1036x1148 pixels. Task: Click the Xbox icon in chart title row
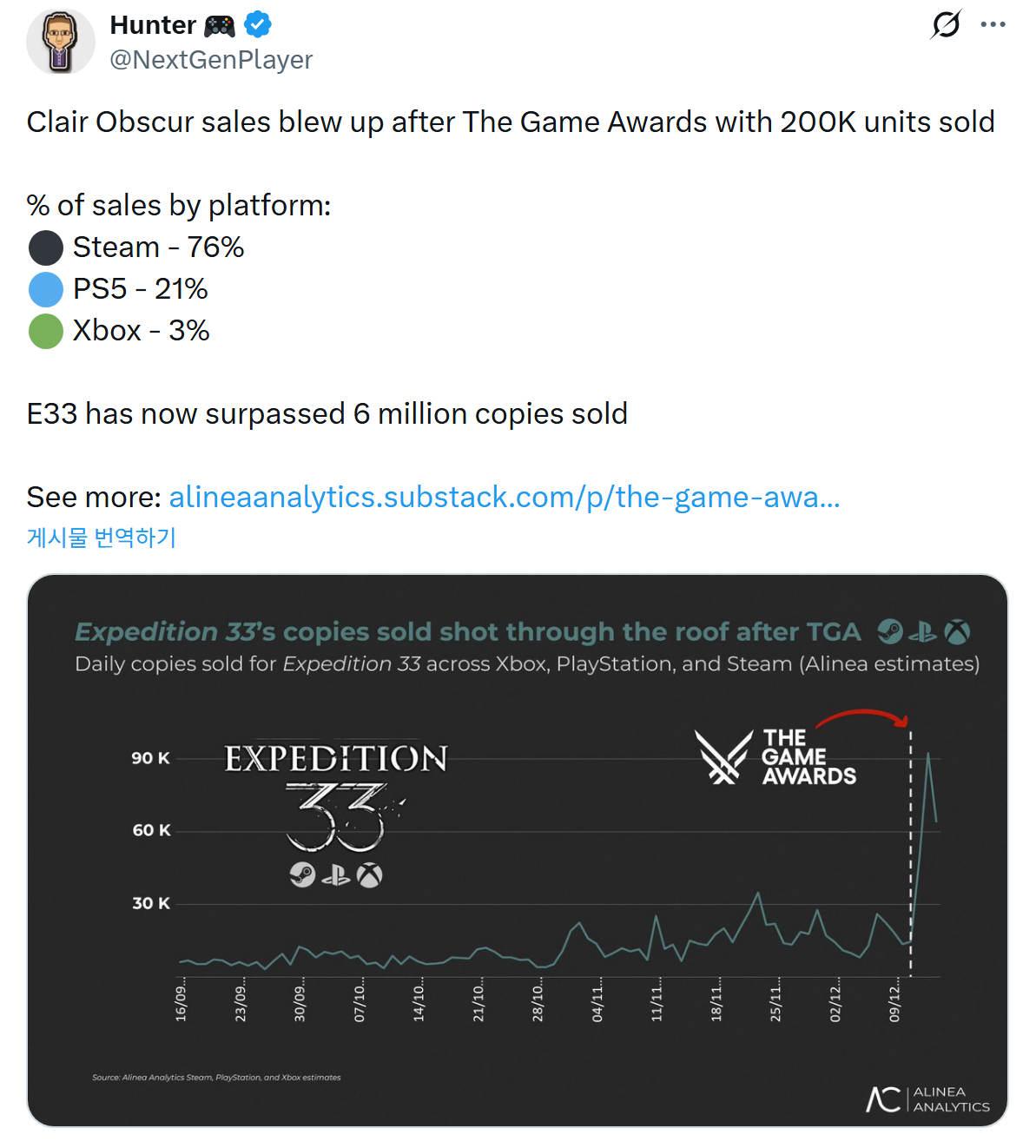(957, 632)
